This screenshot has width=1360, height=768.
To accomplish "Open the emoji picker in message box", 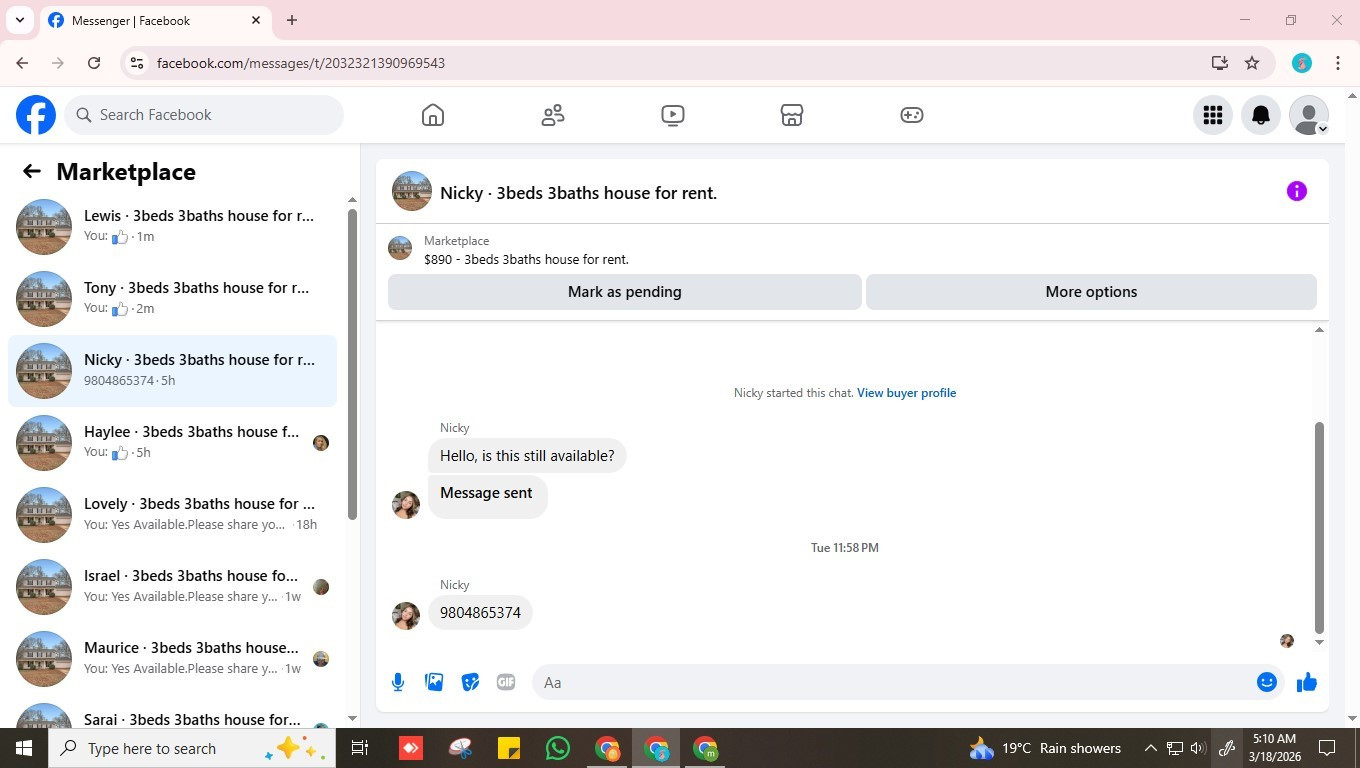I will coord(1267,682).
